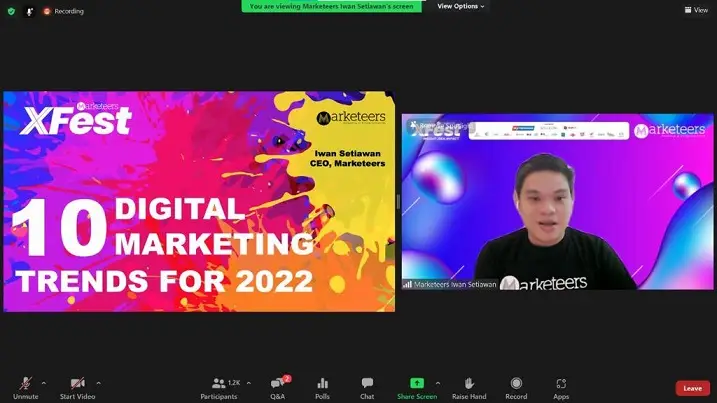Click the Recording indicator
Viewport: 717px width, 403px height.
pyautogui.click(x=63, y=11)
